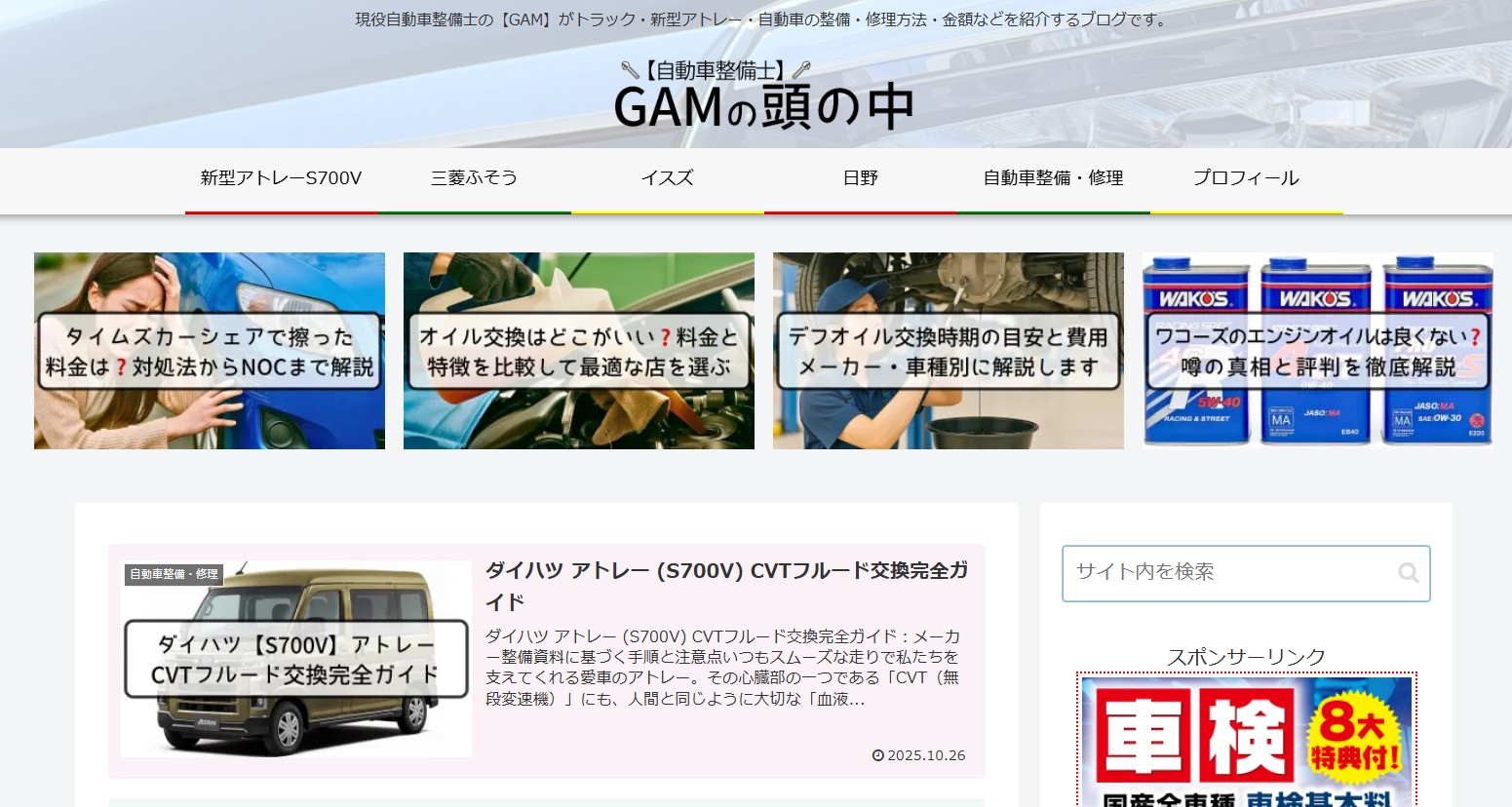This screenshot has width=1512, height=807.
Task: Open the 日野 navigation menu
Action: (860, 178)
